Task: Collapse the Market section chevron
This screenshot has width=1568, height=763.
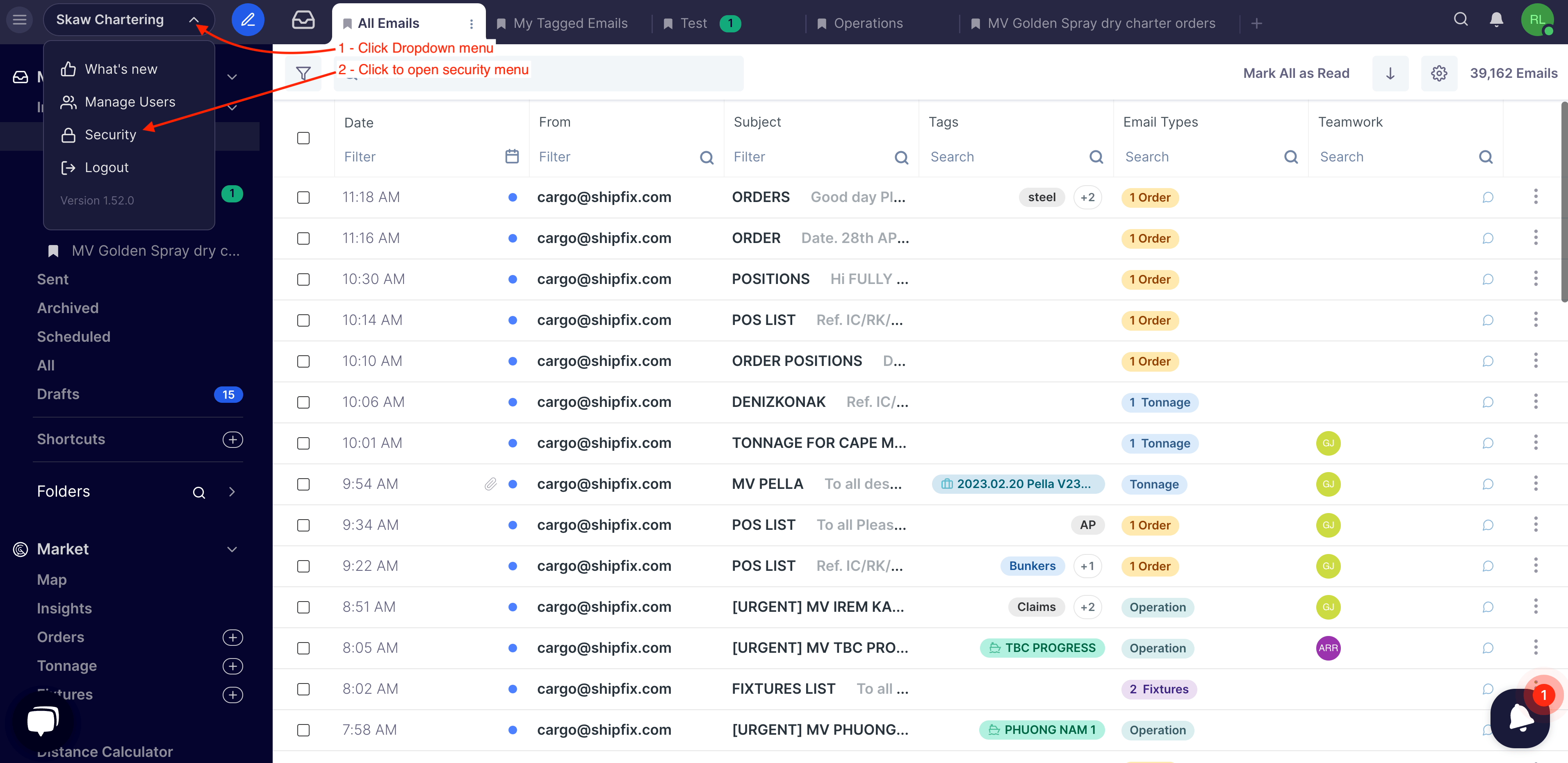Action: [231, 549]
